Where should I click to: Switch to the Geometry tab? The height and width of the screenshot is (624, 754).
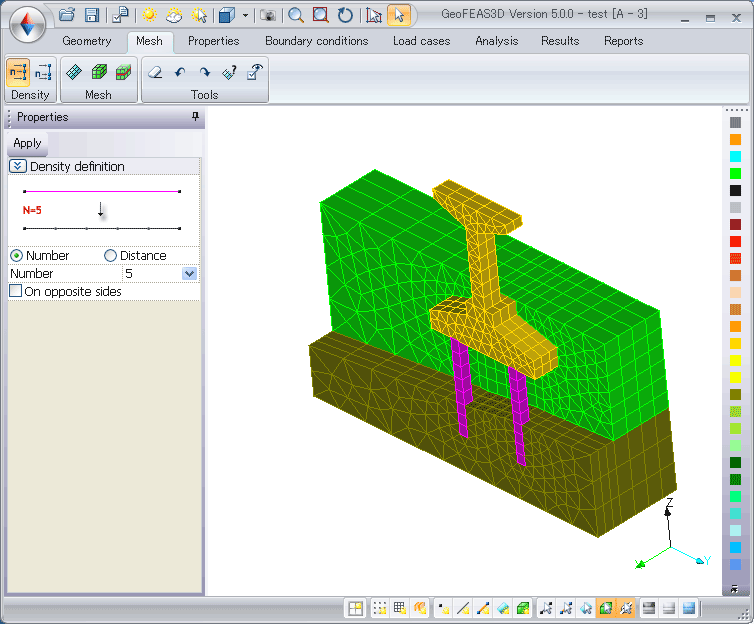click(87, 41)
